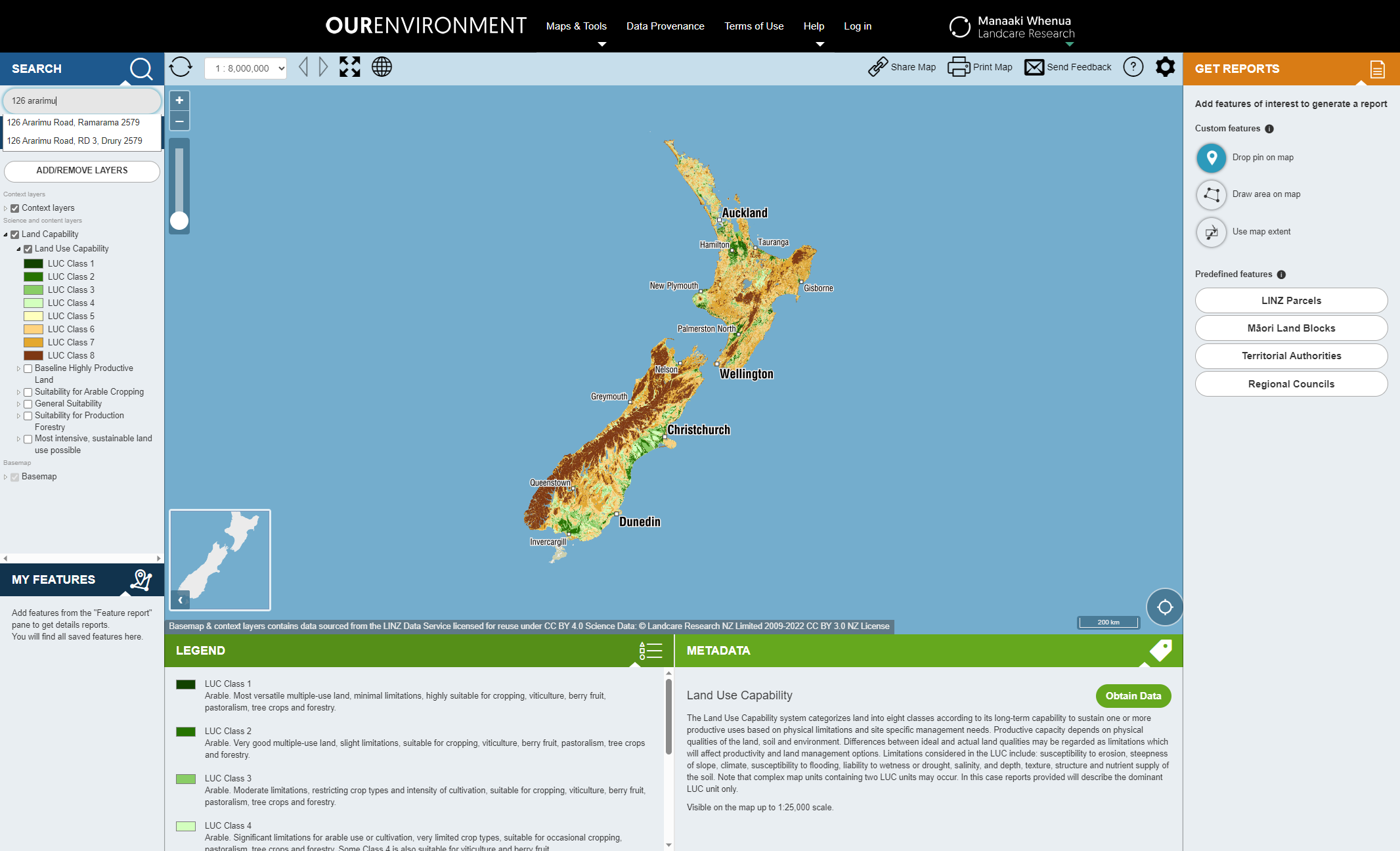Enable Suitability for Arable Cropping checkbox
1400x851 pixels.
[x=28, y=392]
